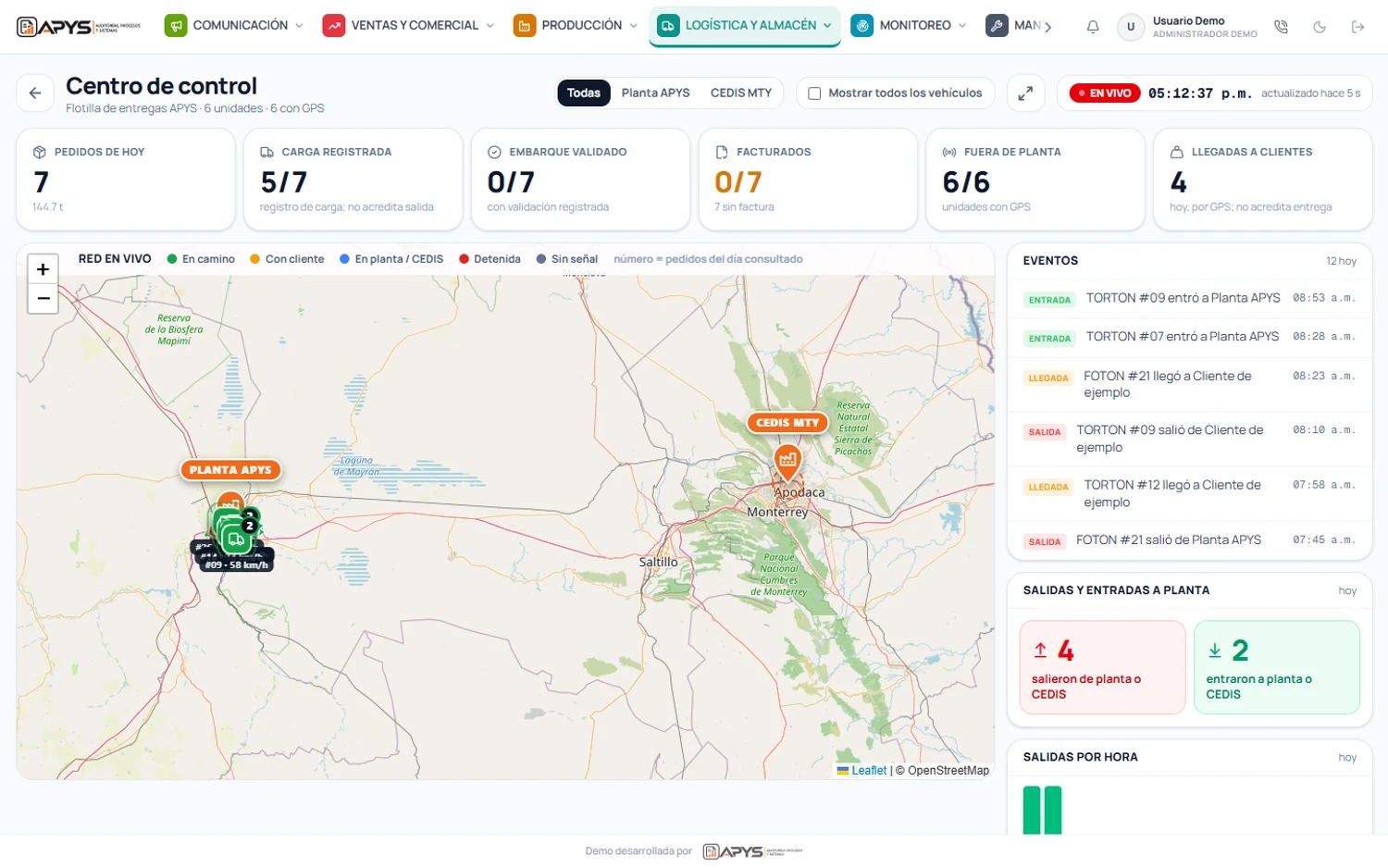Open the Logística y Almacén tab
The image size is (1388, 868).
click(745, 26)
